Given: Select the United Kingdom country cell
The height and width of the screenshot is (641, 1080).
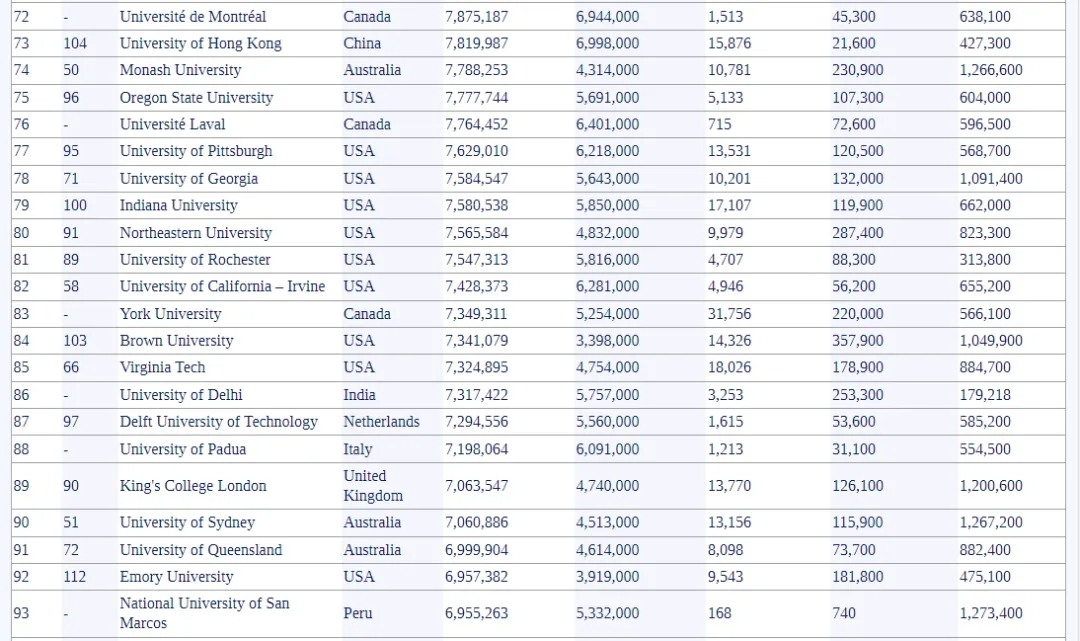Looking at the screenshot, I should click(x=373, y=486).
